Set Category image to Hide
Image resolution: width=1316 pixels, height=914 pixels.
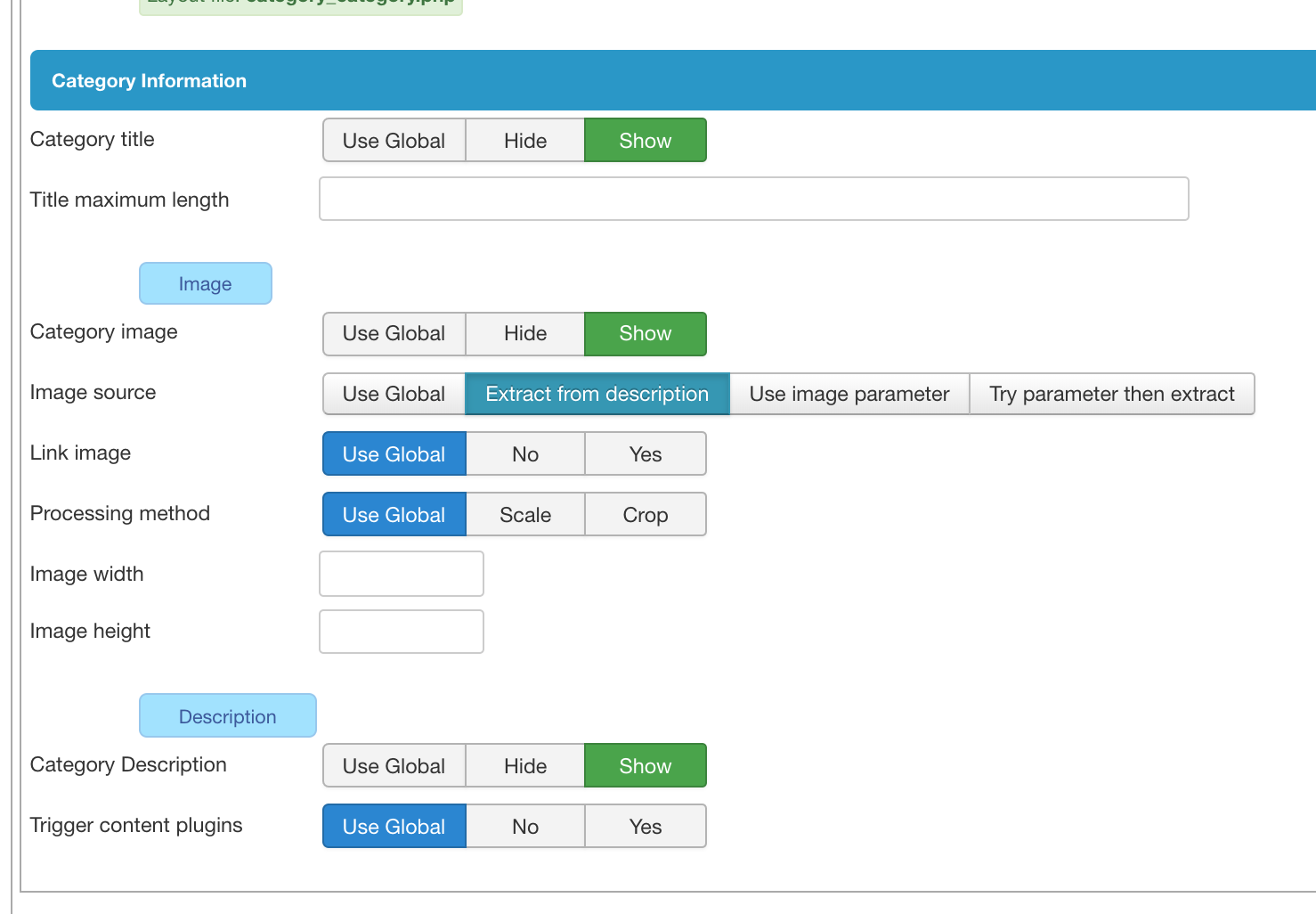pyautogui.click(x=525, y=333)
